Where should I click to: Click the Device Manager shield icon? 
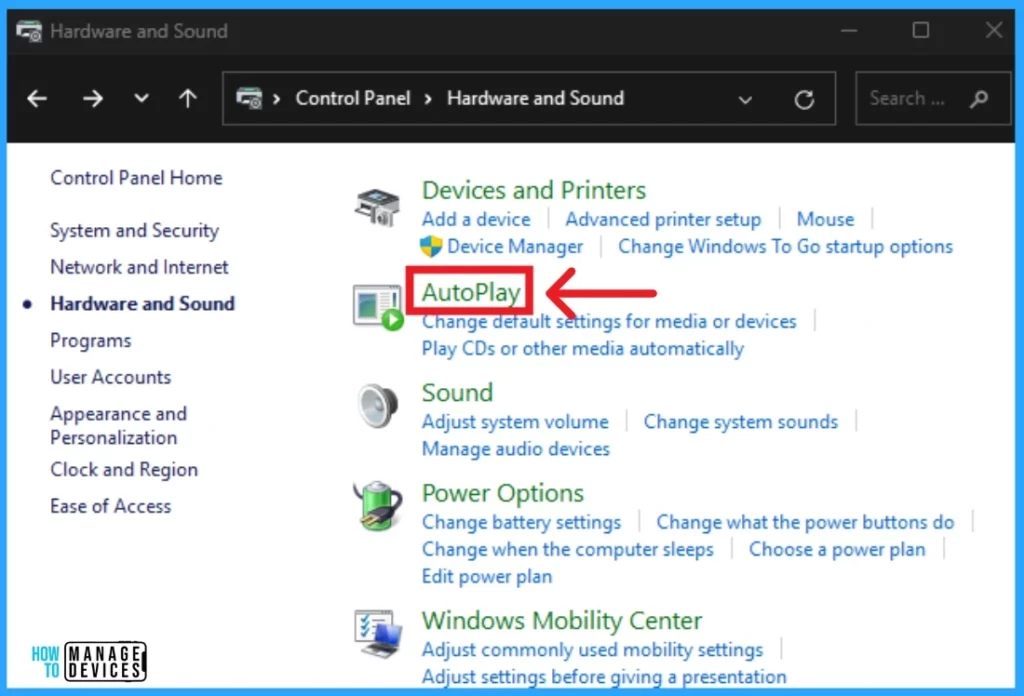[431, 247]
